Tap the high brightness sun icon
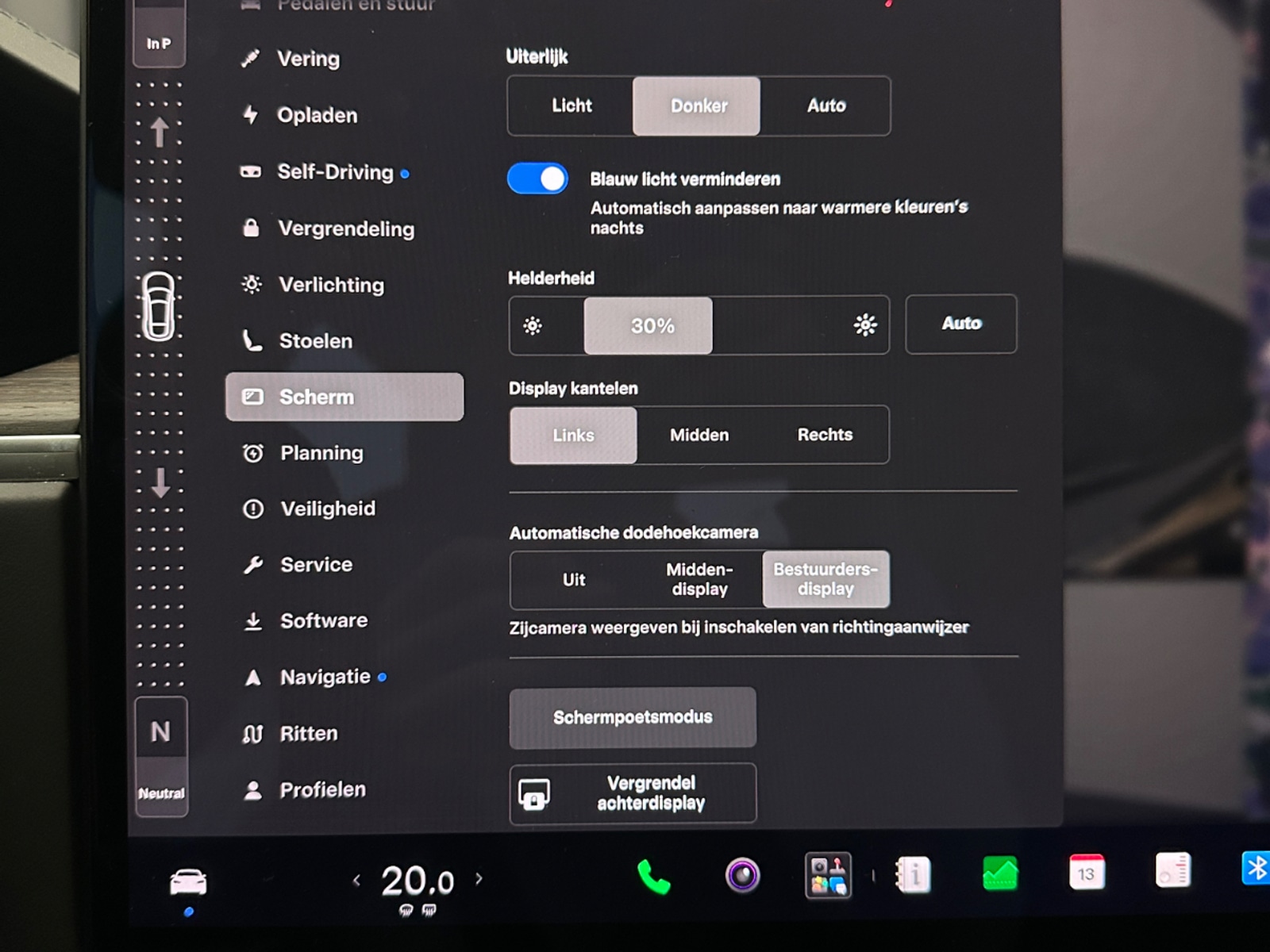Screen dimensions: 1270x952 [865, 324]
